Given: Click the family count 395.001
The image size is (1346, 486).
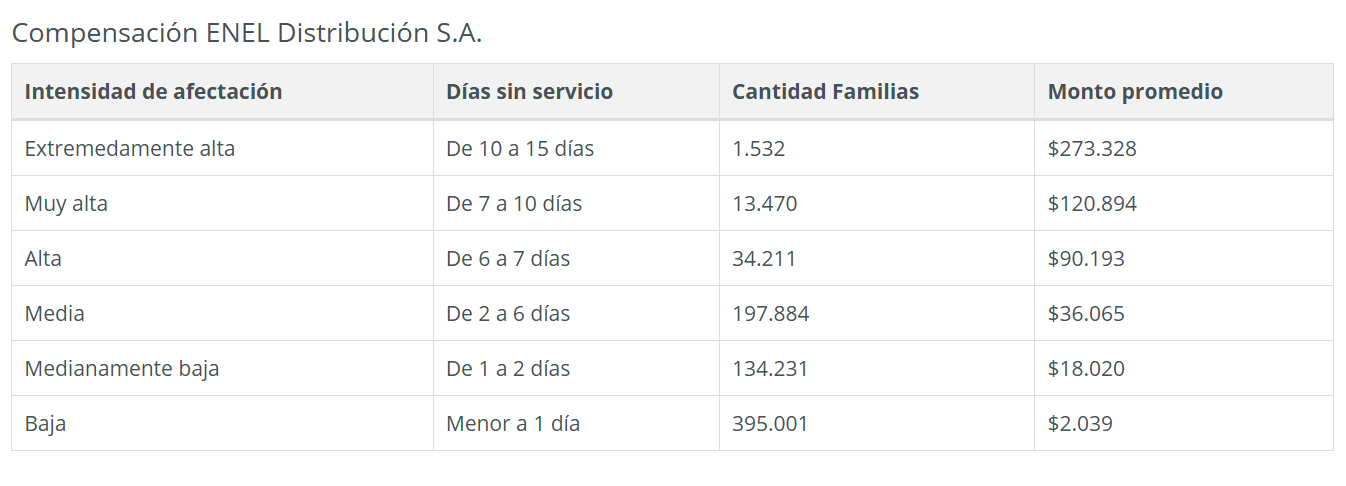Looking at the screenshot, I should tap(770, 424).
